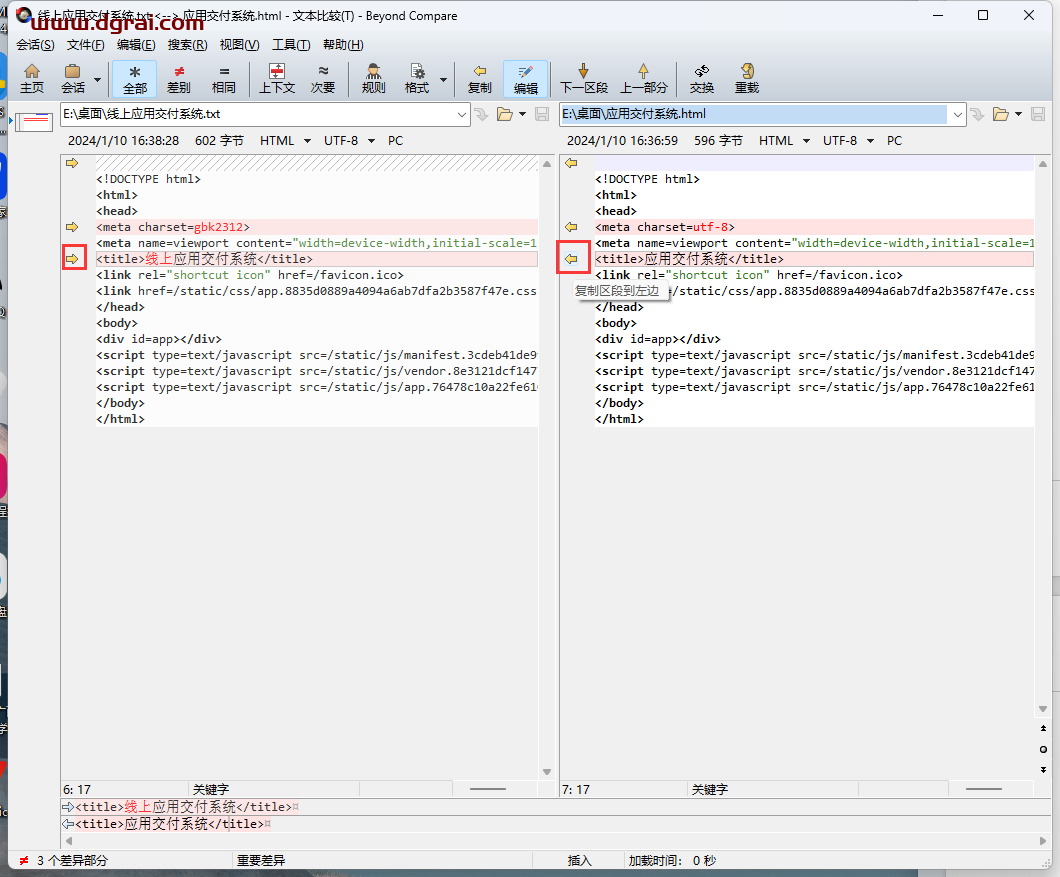1060x877 pixels.
Task: Click the 格式 format icon
Action: (x=417, y=78)
